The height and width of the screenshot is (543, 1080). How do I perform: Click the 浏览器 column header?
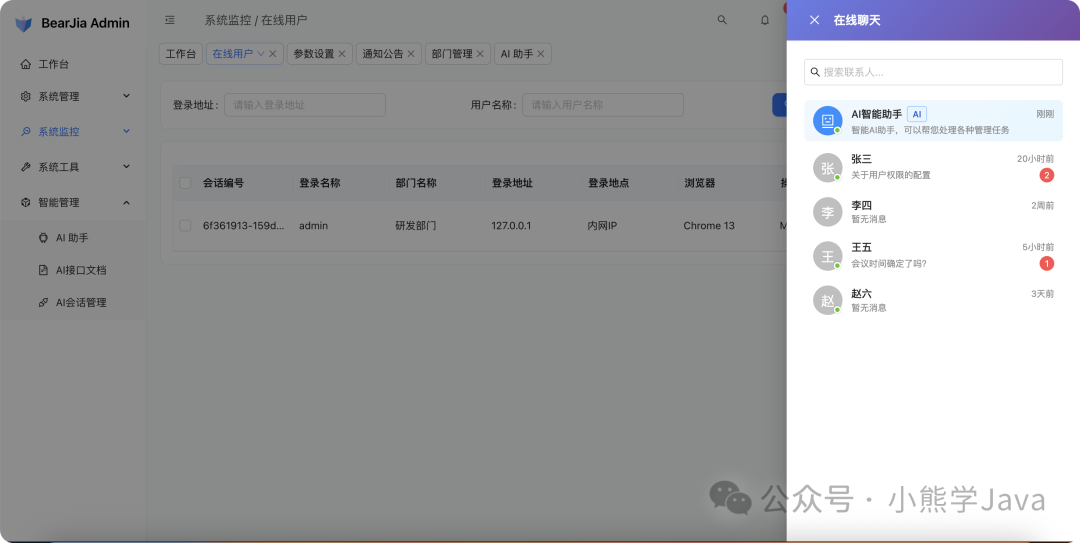click(700, 183)
